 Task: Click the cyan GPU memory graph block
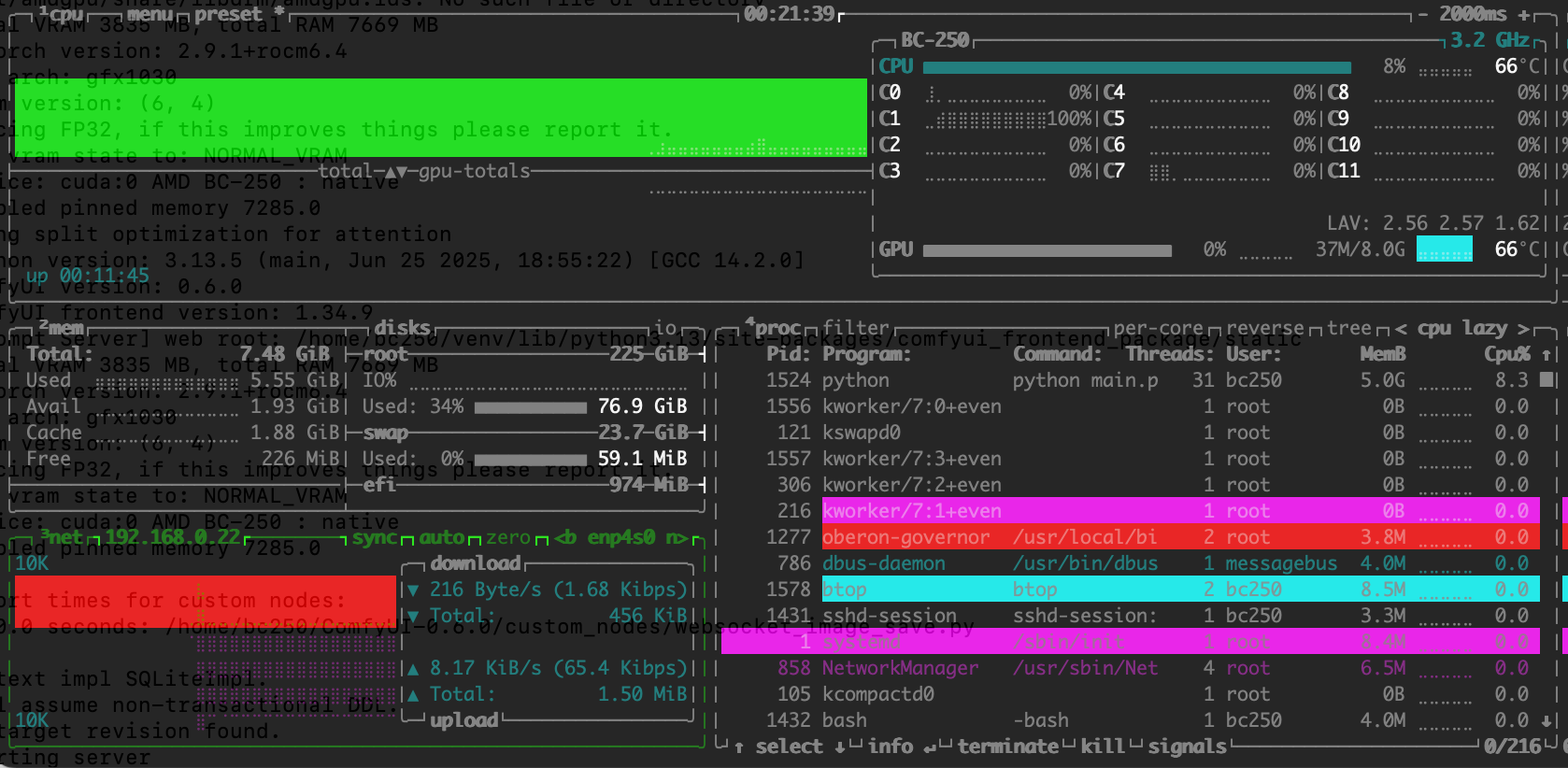1445,249
